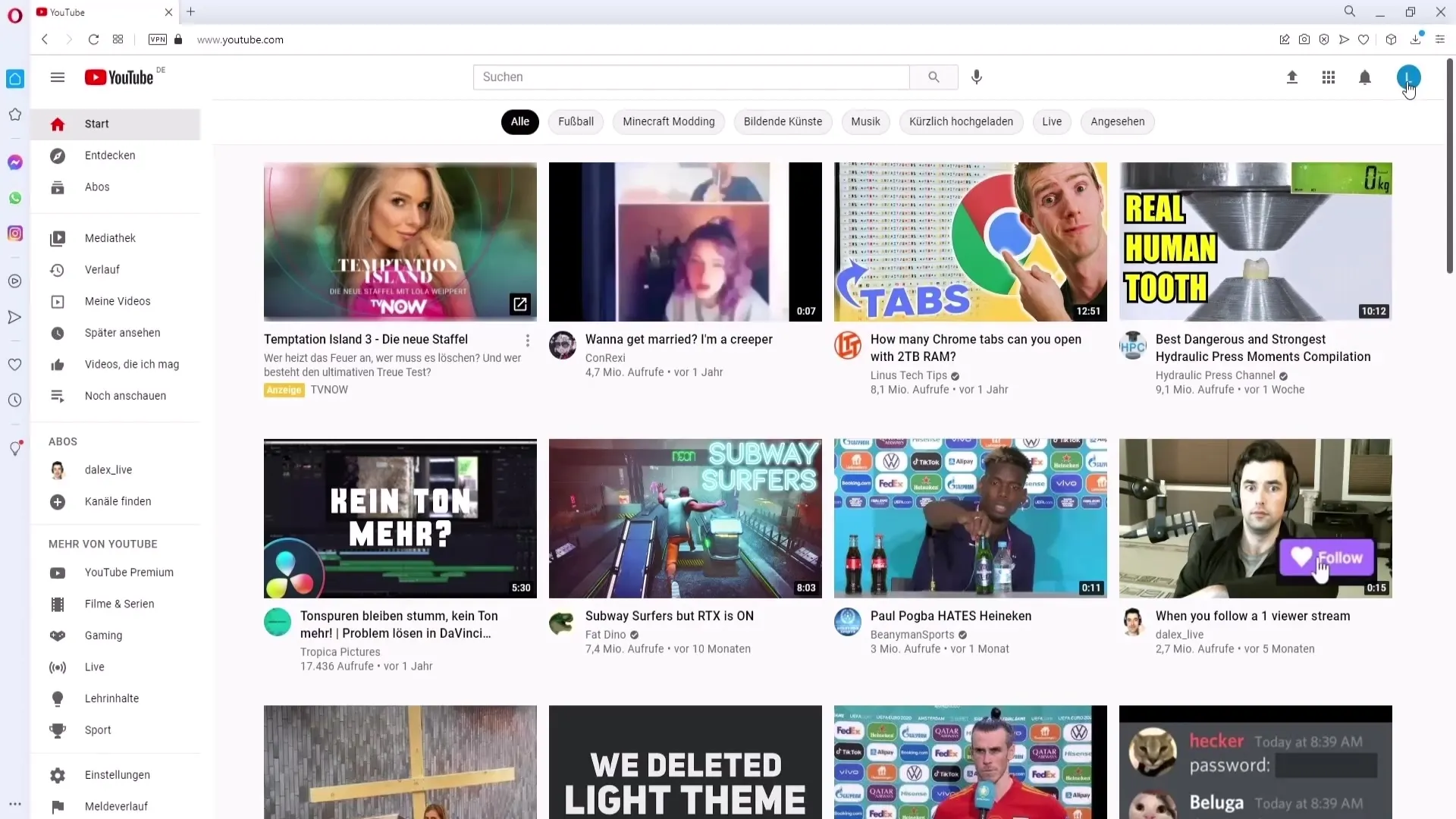Select the Angesehen filter chip
The width and height of the screenshot is (1456, 819).
1117,121
